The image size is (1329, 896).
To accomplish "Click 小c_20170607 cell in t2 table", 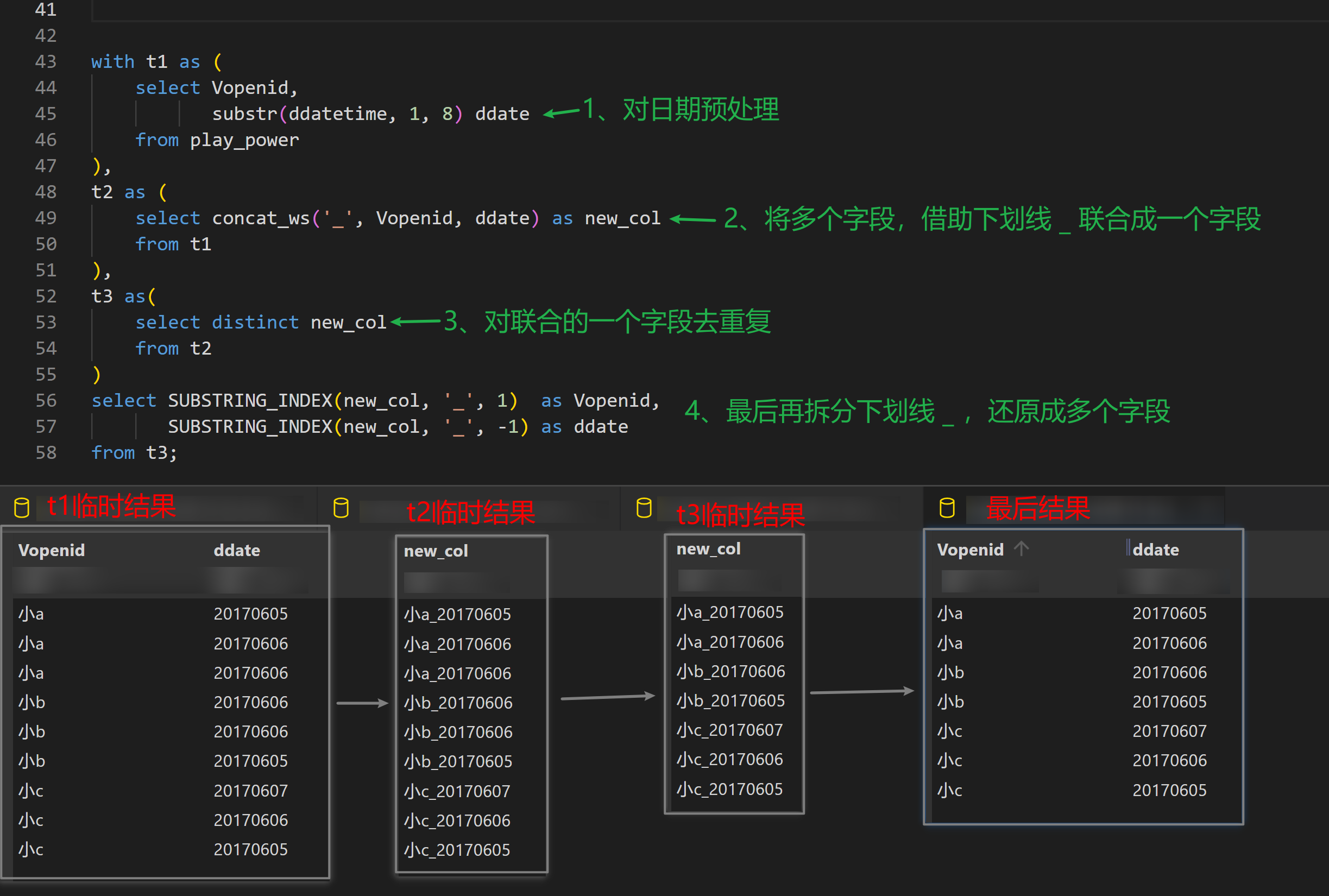I will (457, 791).
